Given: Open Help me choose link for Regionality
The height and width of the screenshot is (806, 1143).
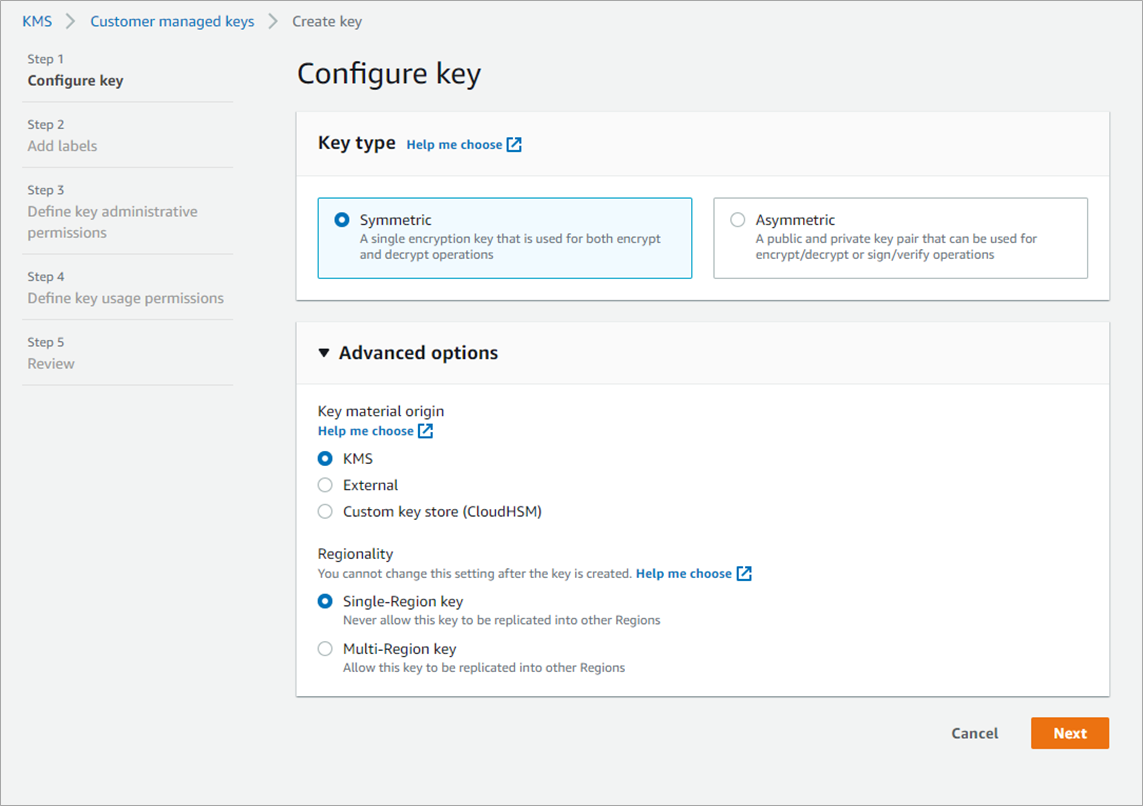Looking at the screenshot, I should [x=684, y=574].
